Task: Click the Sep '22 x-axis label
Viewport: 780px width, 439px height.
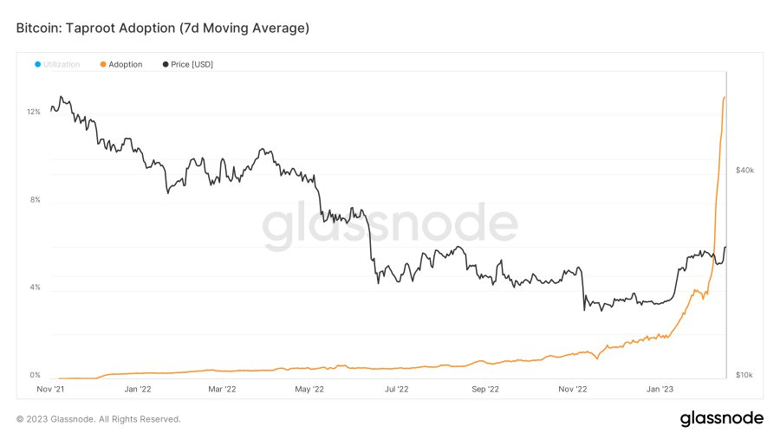Action: tap(484, 389)
